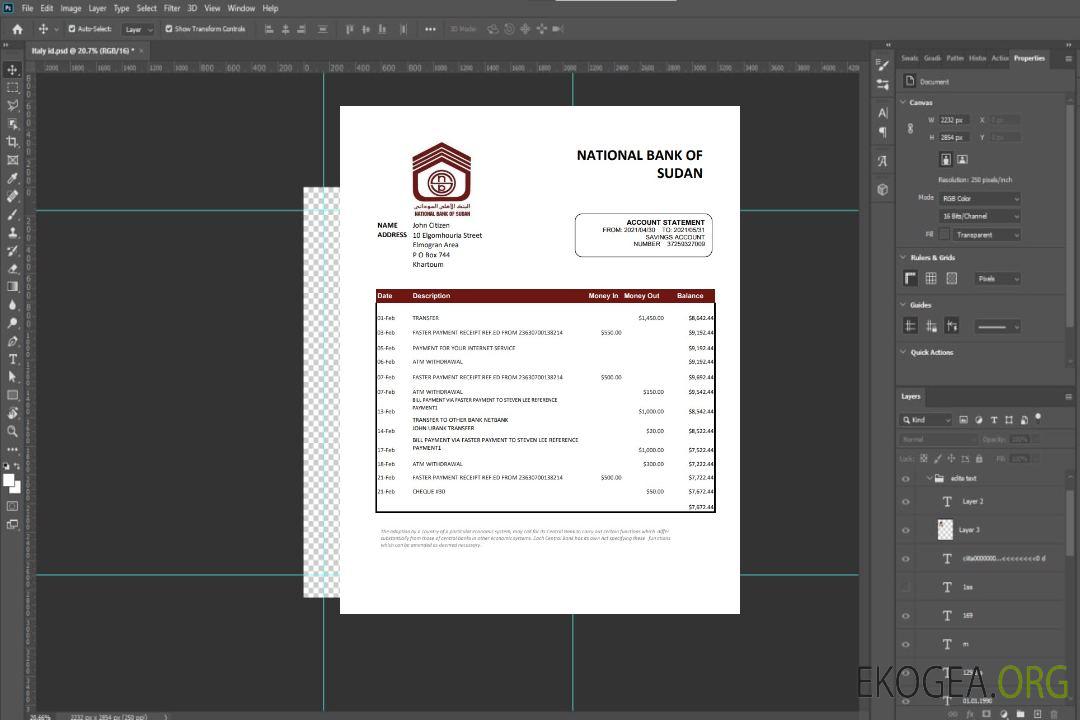Image resolution: width=1080 pixels, height=720 pixels.
Task: Open the 3D panel cube icon
Action: point(883,189)
